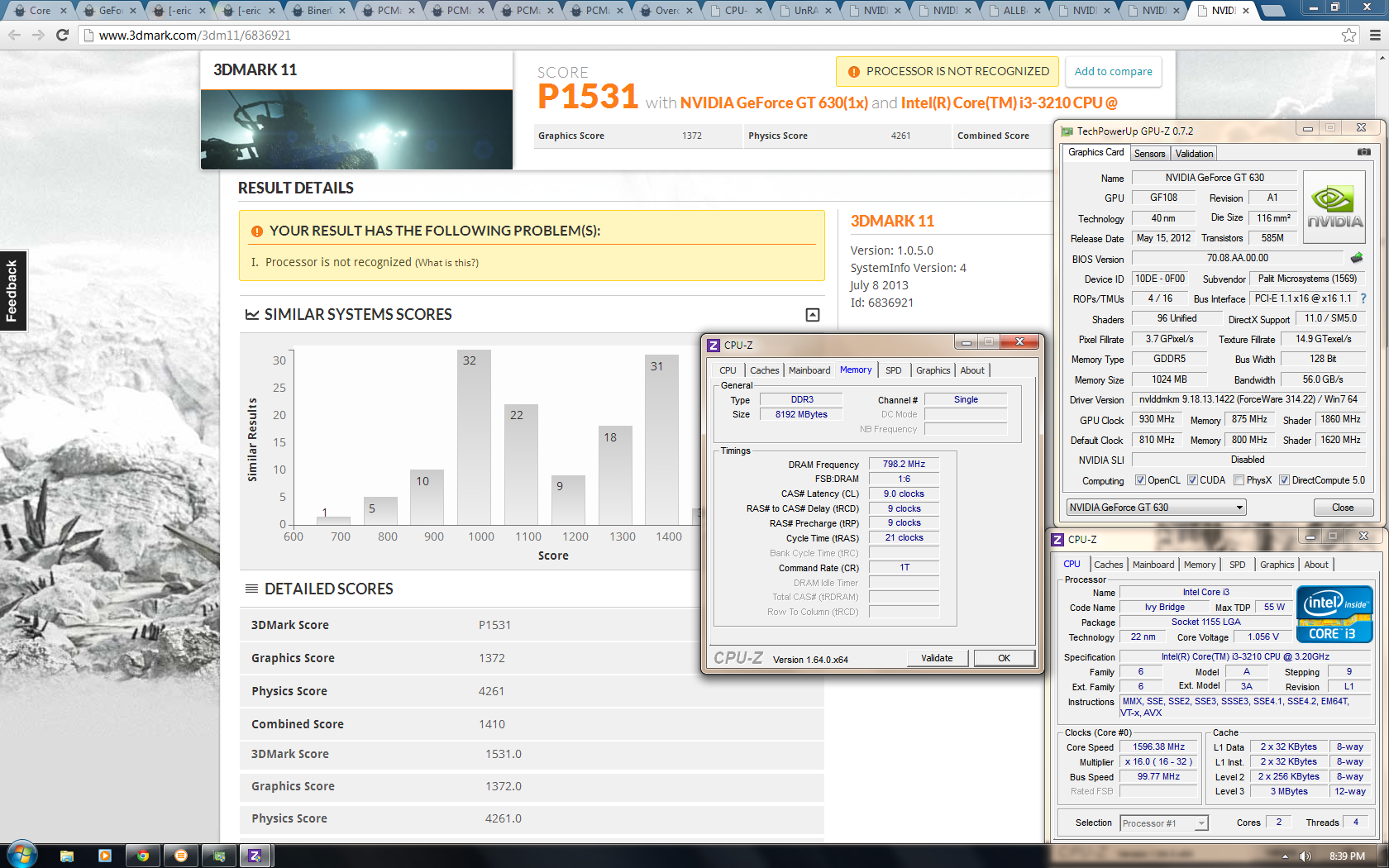Click the Validate button in CPU-Z

pyautogui.click(x=937, y=658)
